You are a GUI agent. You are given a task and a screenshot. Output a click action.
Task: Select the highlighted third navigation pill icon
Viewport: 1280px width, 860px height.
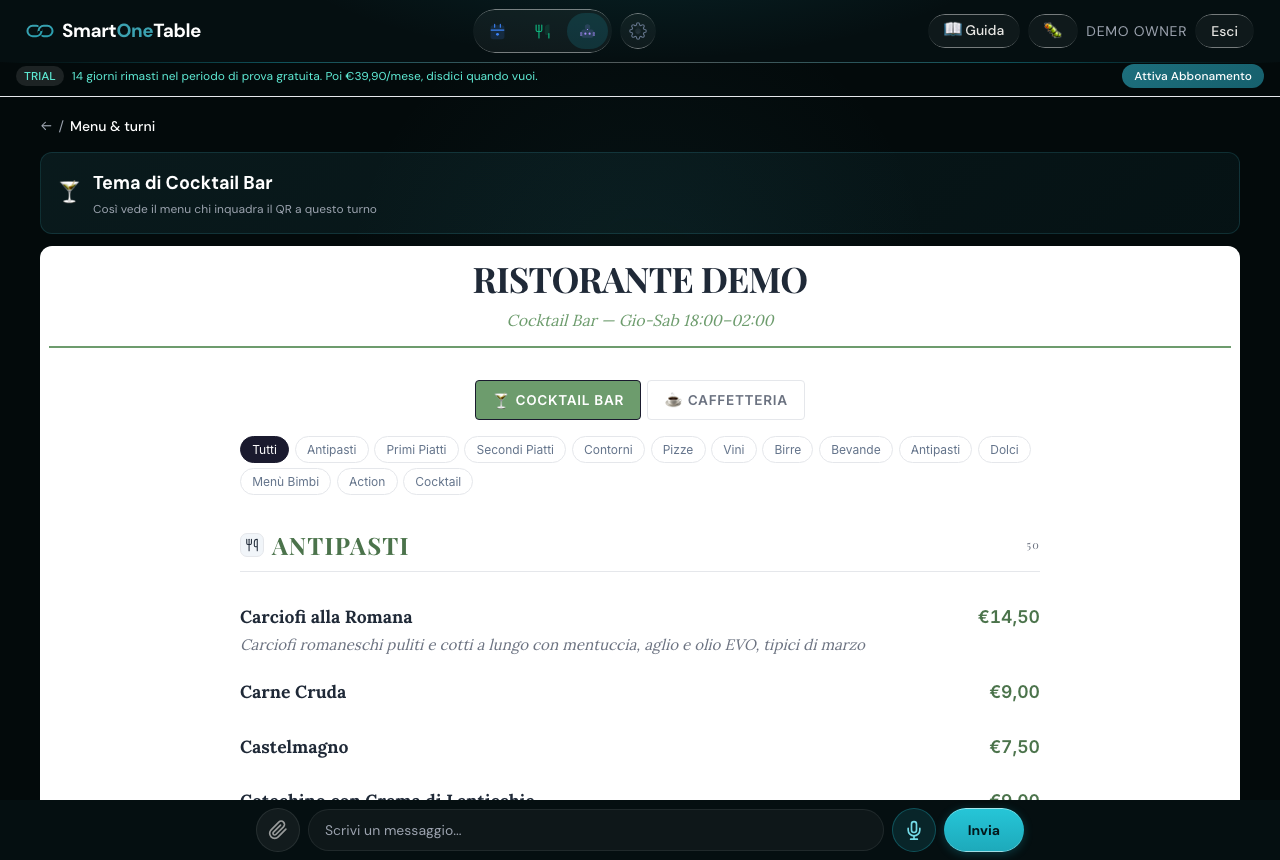click(x=587, y=31)
